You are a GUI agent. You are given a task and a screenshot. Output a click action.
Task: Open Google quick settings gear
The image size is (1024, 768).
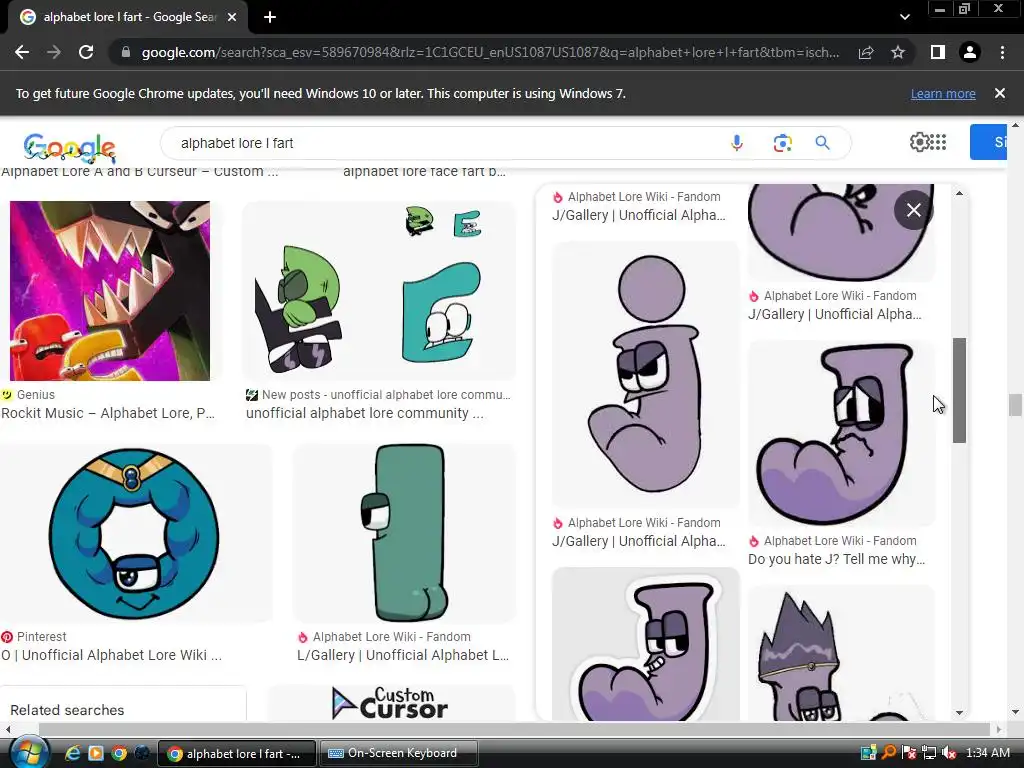pos(919,142)
